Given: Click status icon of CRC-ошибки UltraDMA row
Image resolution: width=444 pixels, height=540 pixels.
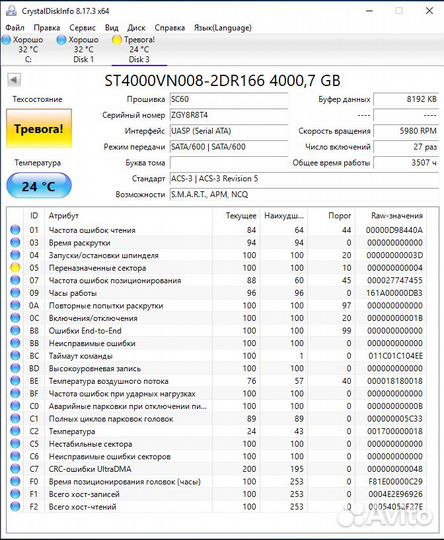Looking at the screenshot, I should coord(15,469).
